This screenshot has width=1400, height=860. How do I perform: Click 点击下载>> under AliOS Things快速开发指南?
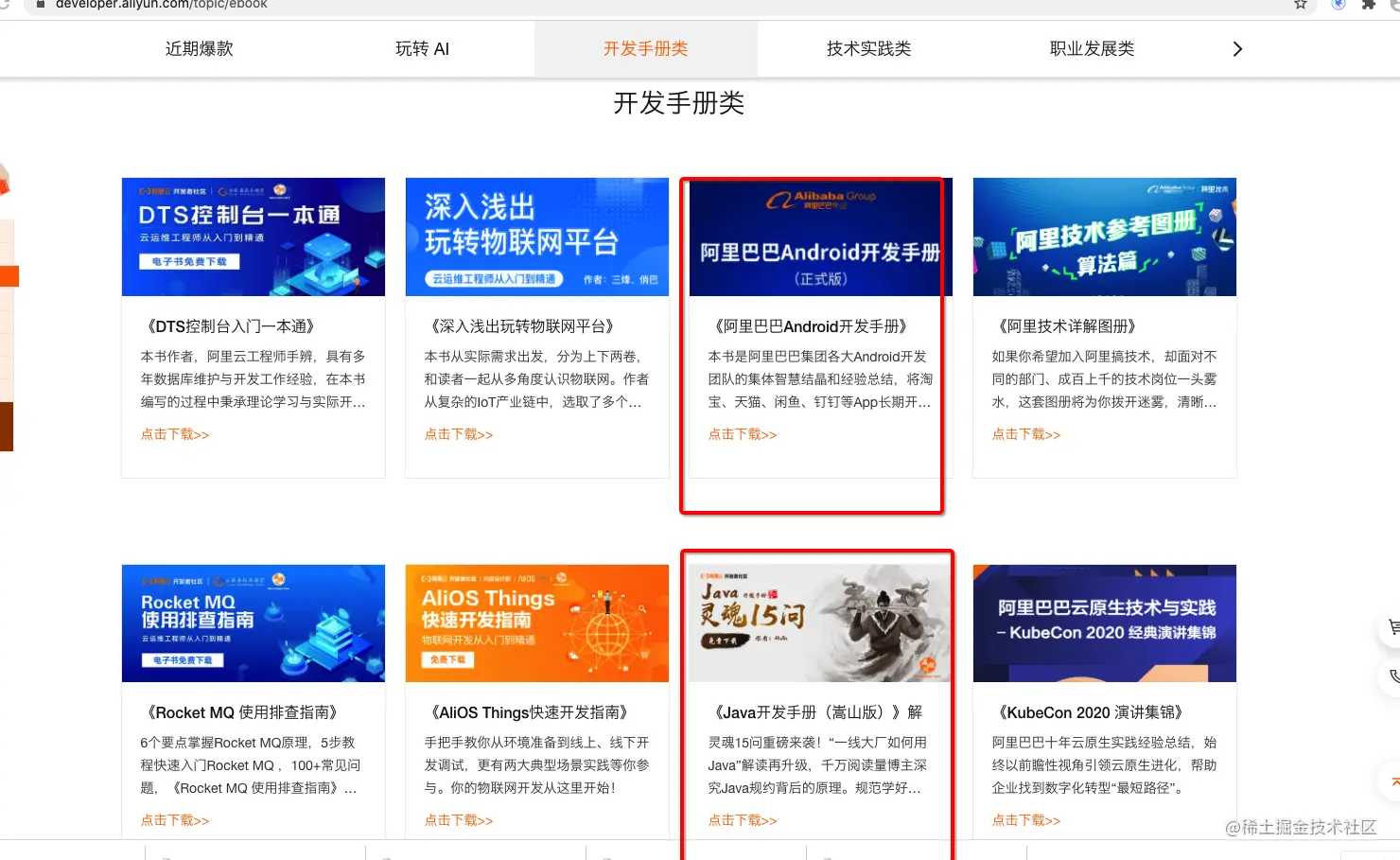(459, 820)
